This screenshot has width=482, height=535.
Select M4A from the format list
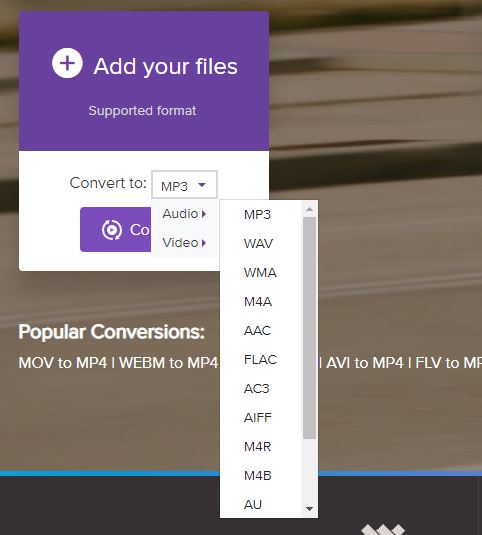[258, 302]
